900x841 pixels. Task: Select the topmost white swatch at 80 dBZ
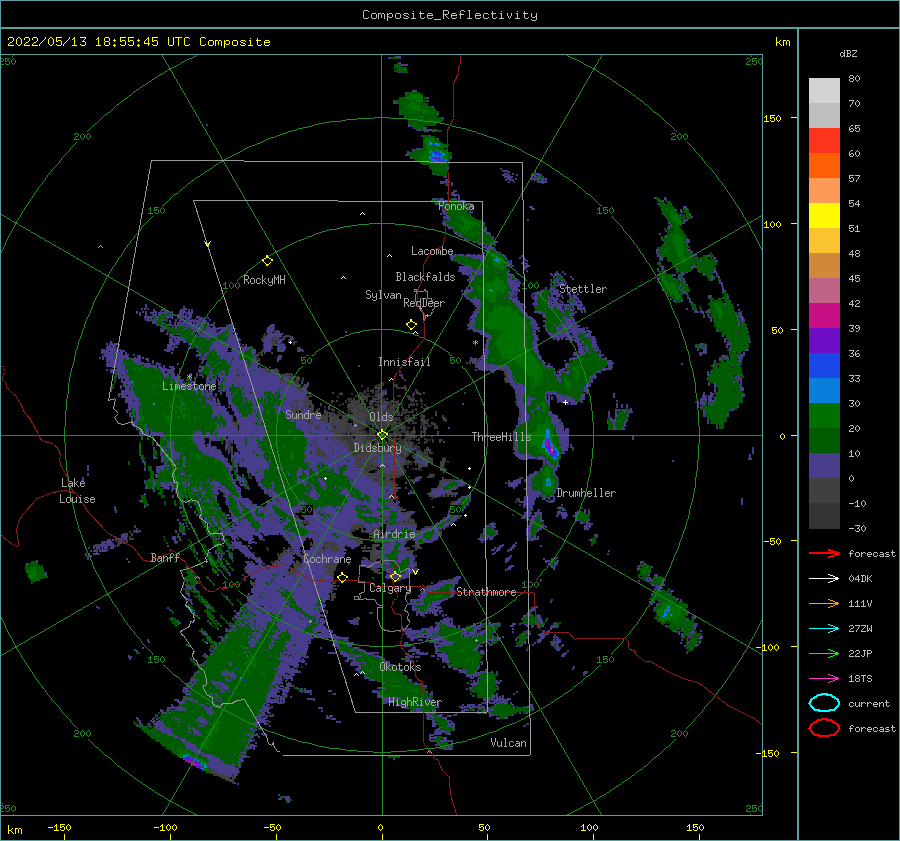[824, 91]
